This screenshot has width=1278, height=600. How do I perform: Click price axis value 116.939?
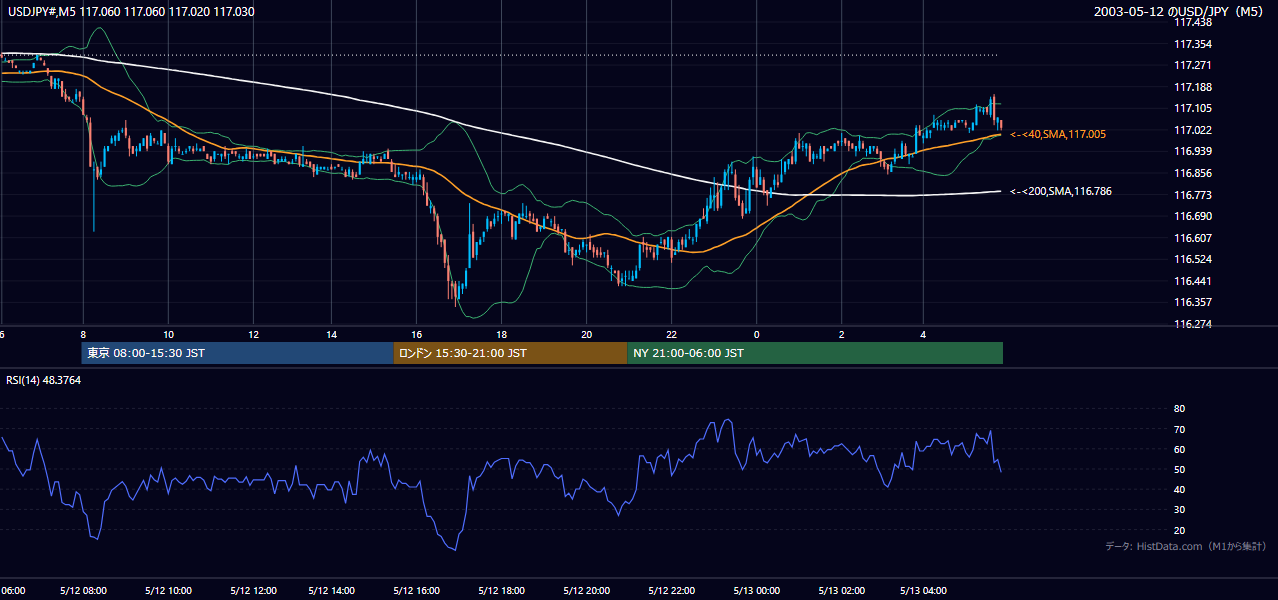1192,151
